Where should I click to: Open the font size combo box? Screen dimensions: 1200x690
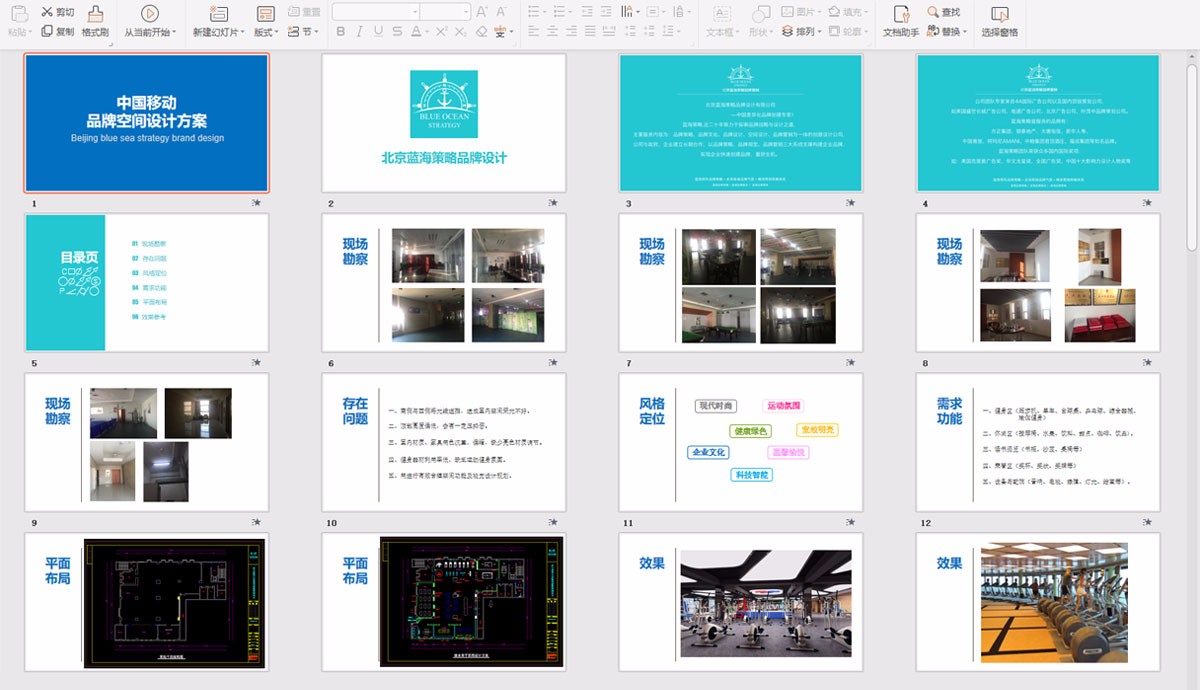click(446, 12)
